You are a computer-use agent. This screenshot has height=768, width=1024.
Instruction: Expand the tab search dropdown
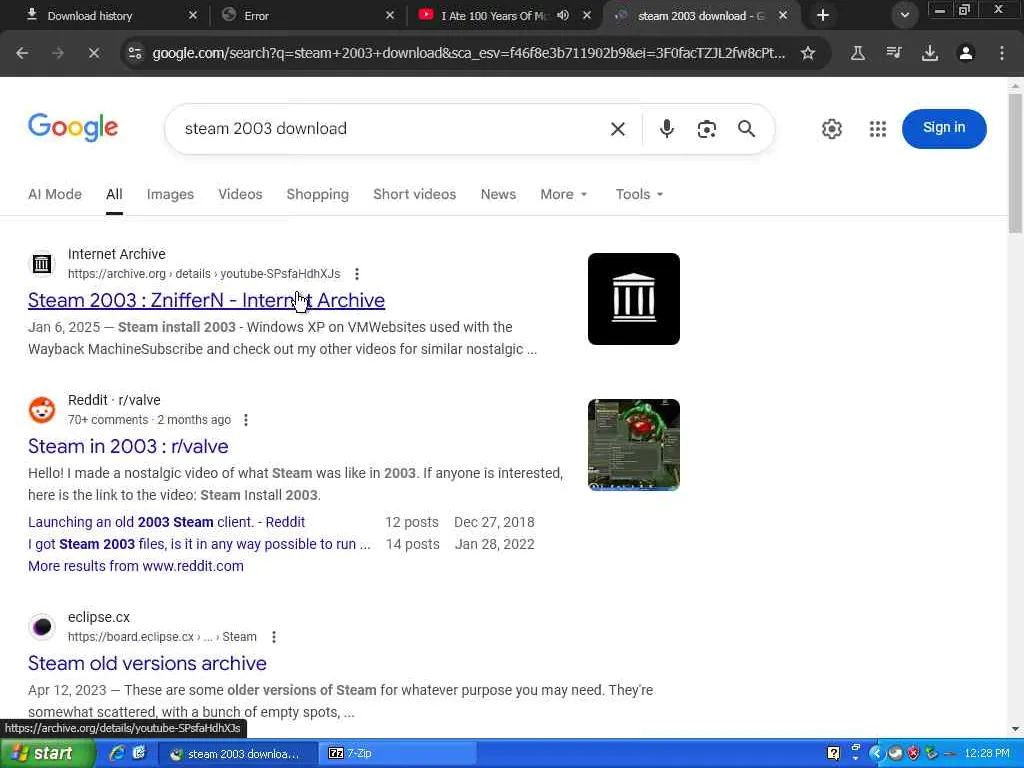point(904,16)
